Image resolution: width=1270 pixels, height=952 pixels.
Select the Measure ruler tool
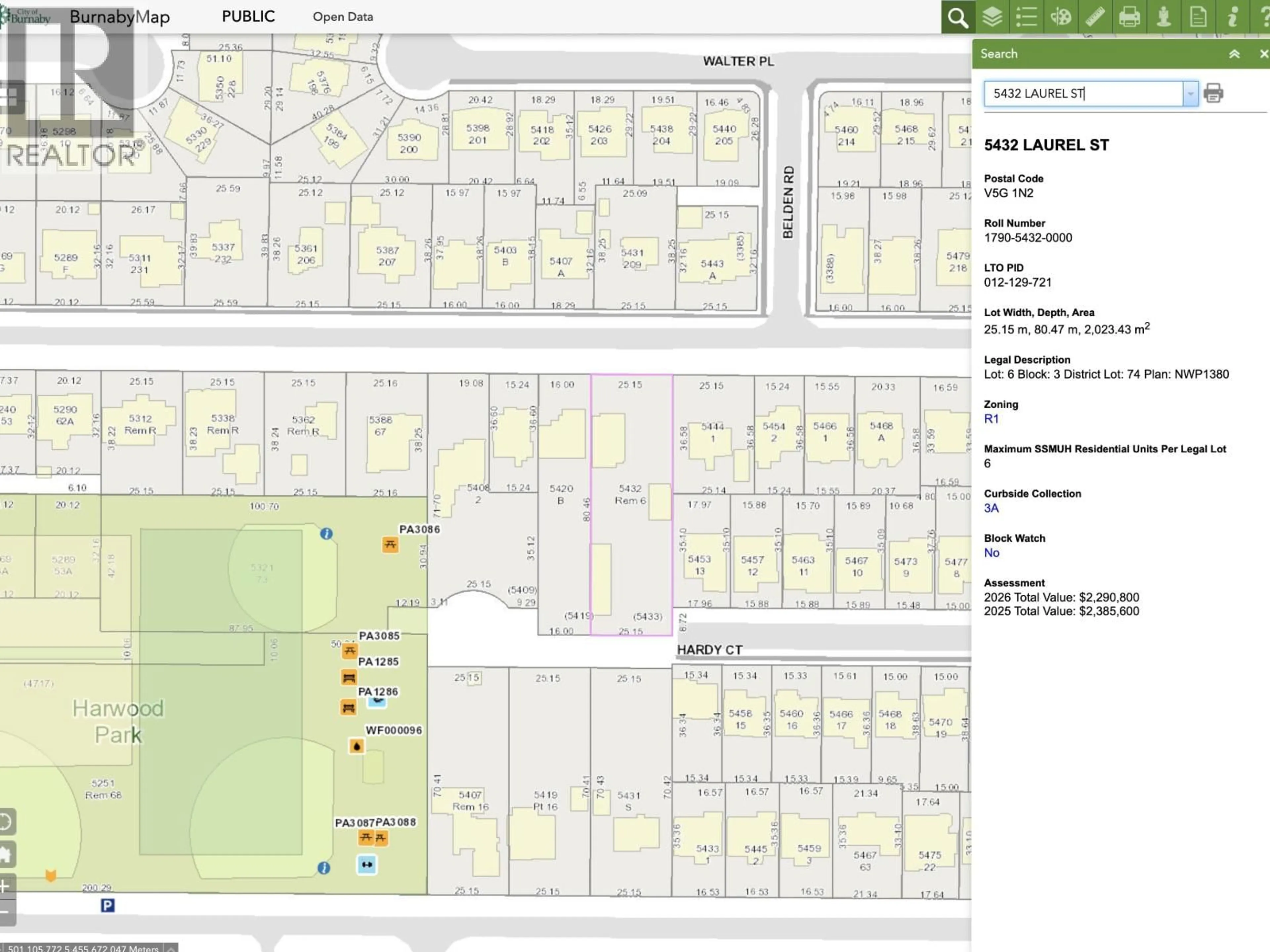point(1095,17)
